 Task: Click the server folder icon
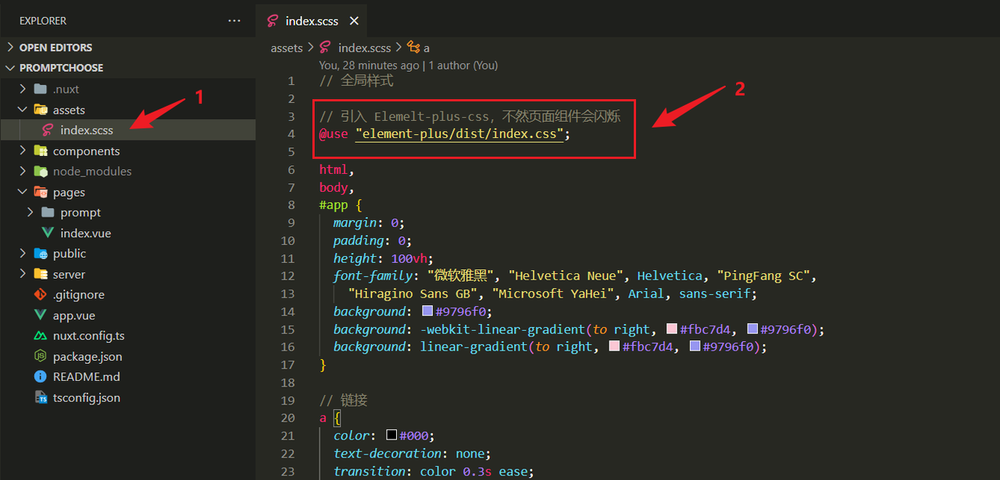tap(40, 274)
